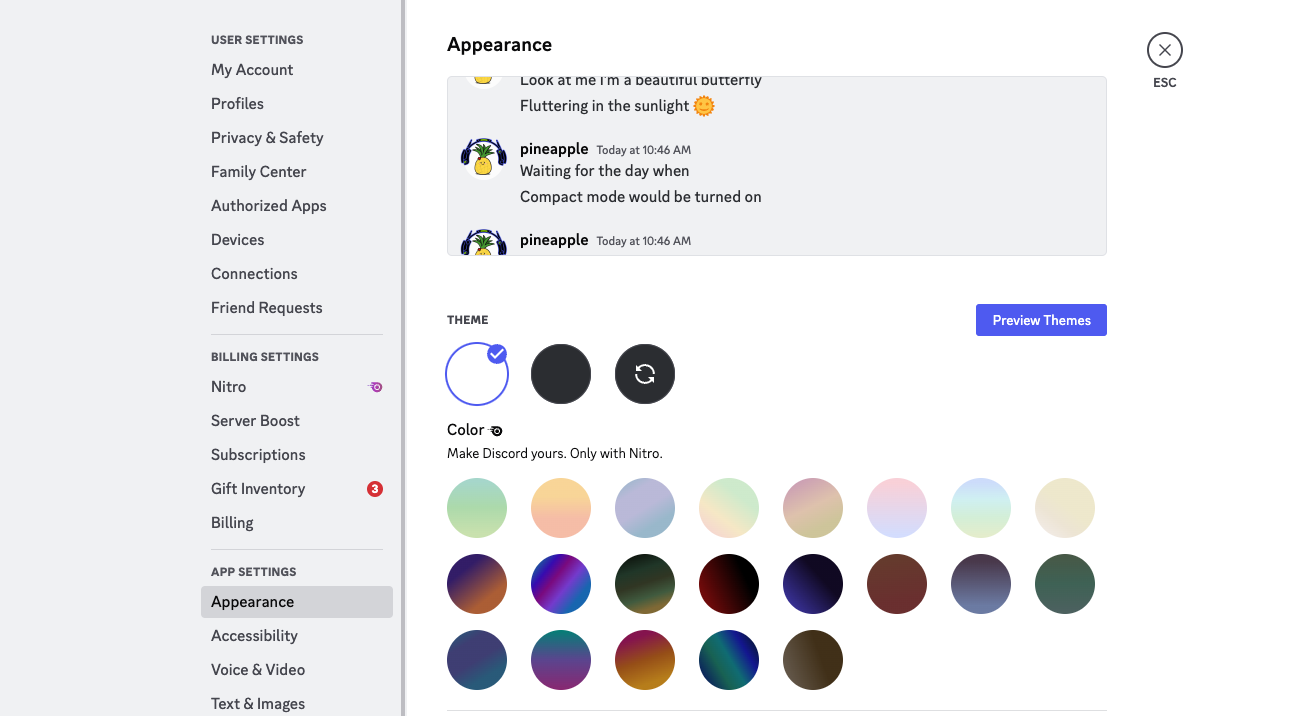Pick the peach orange gradient swatch
Viewport: 1300px width, 716px height.
561,508
